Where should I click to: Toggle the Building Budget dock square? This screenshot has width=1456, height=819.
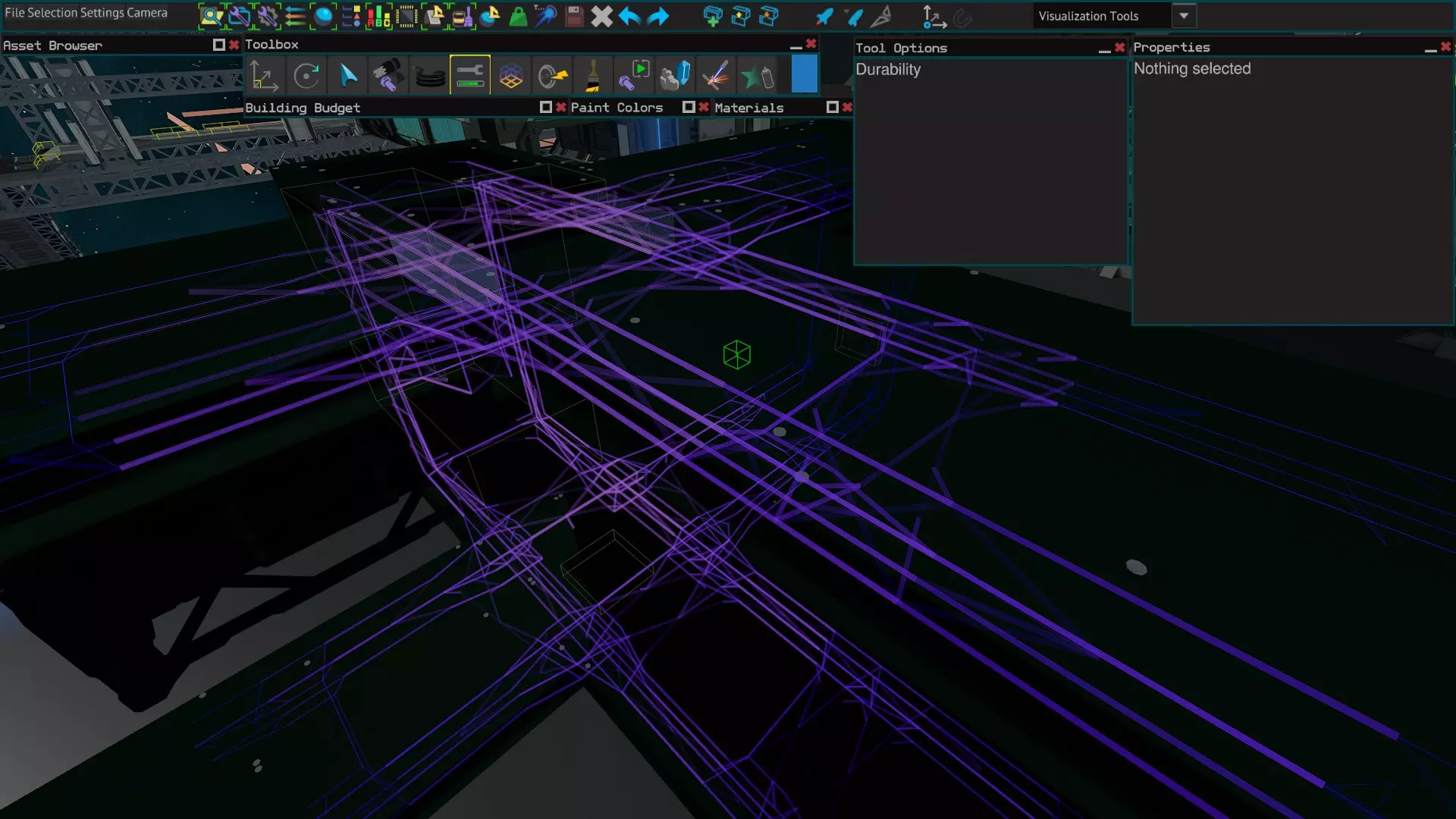coord(545,107)
